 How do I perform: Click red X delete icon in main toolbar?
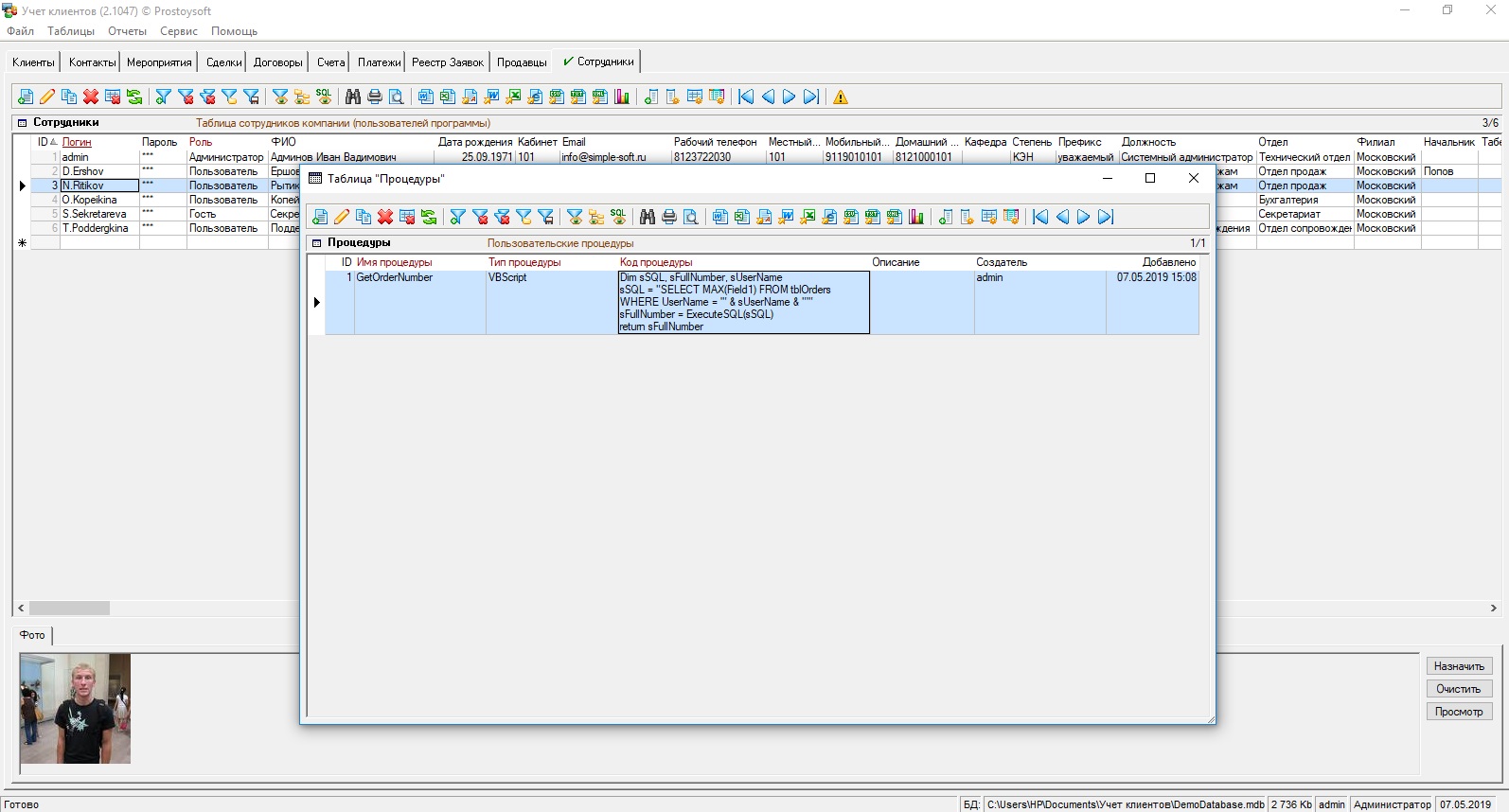click(x=91, y=97)
